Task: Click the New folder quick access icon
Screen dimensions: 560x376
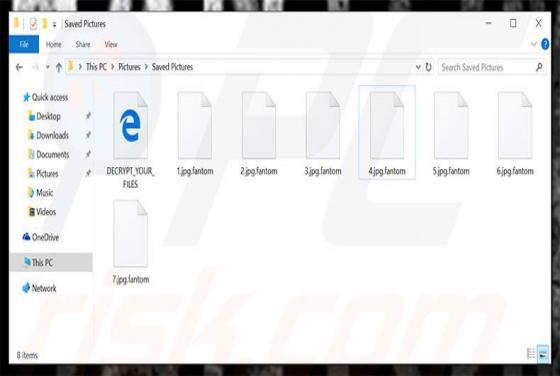Action: pyautogui.click(x=45, y=24)
